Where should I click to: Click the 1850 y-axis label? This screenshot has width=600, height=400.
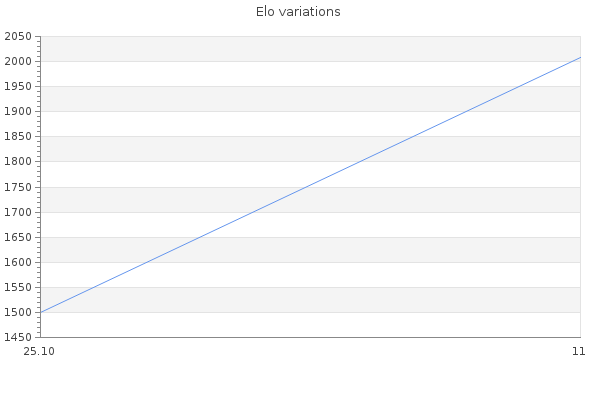19,136
